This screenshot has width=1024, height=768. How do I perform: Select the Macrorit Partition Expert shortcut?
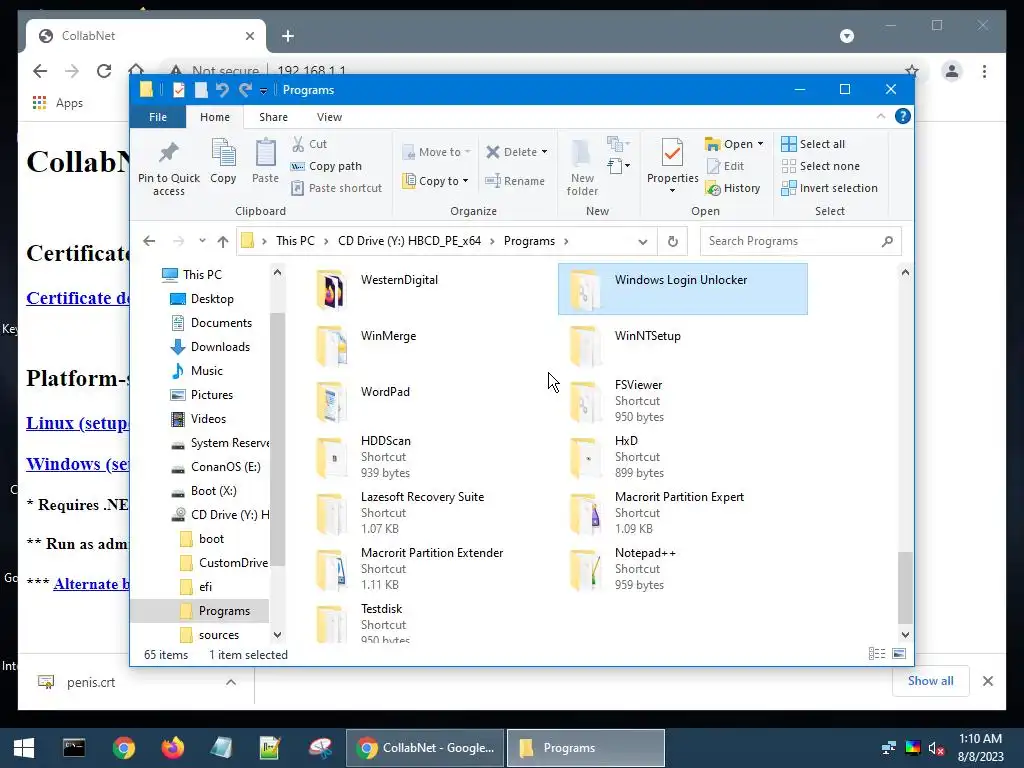[x=682, y=513]
